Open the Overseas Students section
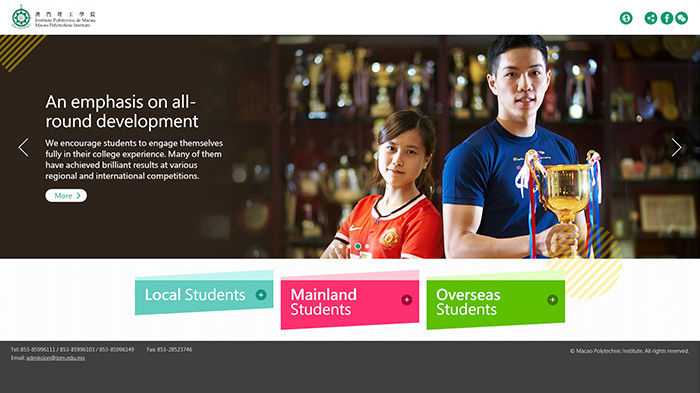 click(496, 300)
